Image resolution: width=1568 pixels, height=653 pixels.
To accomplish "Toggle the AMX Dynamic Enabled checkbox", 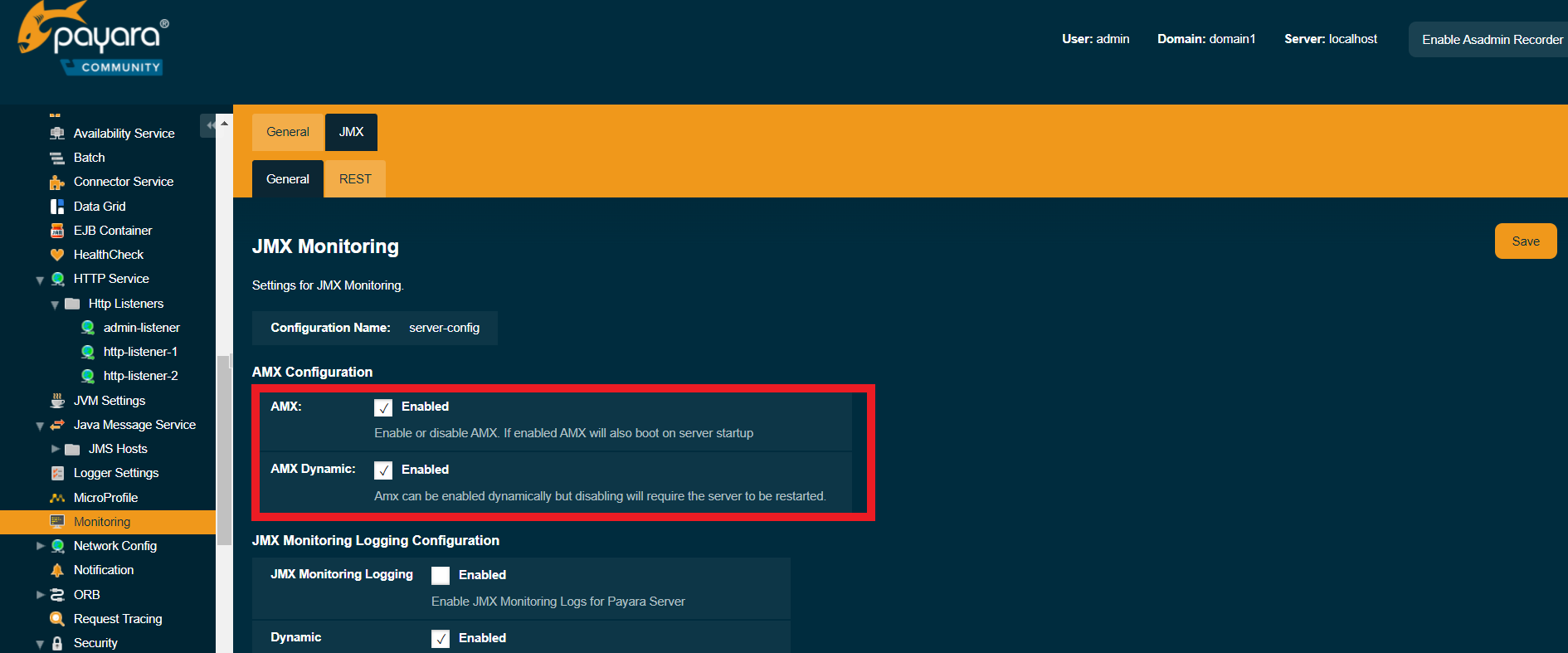I will point(383,470).
